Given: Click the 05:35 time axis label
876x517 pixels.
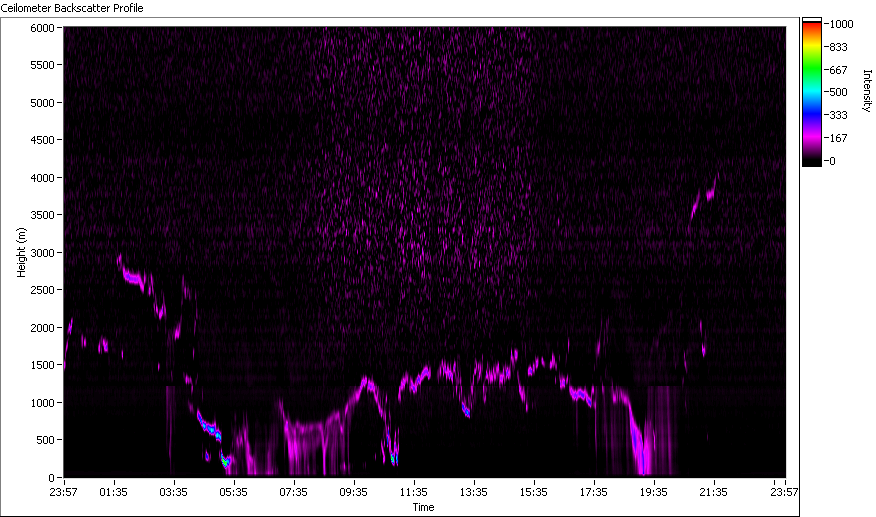Looking at the screenshot, I should pos(234,492).
